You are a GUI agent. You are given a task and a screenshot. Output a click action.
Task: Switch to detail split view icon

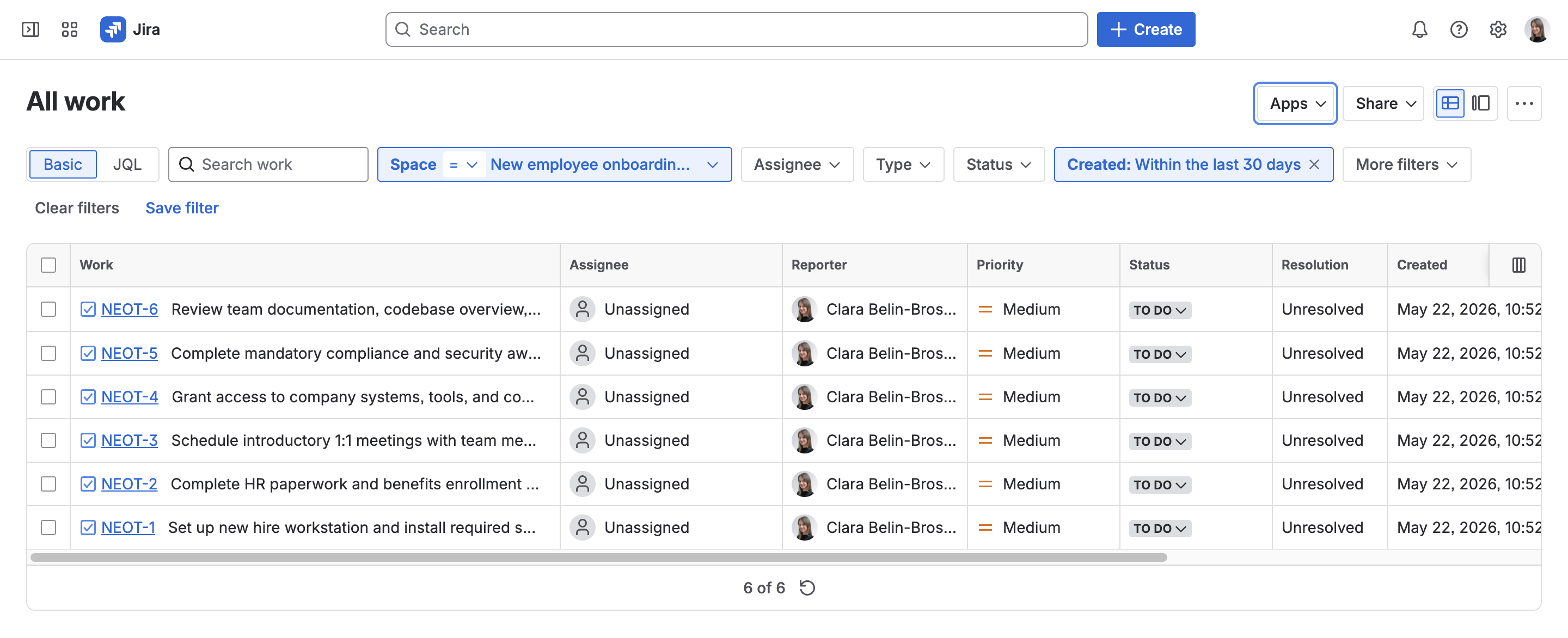tap(1480, 103)
